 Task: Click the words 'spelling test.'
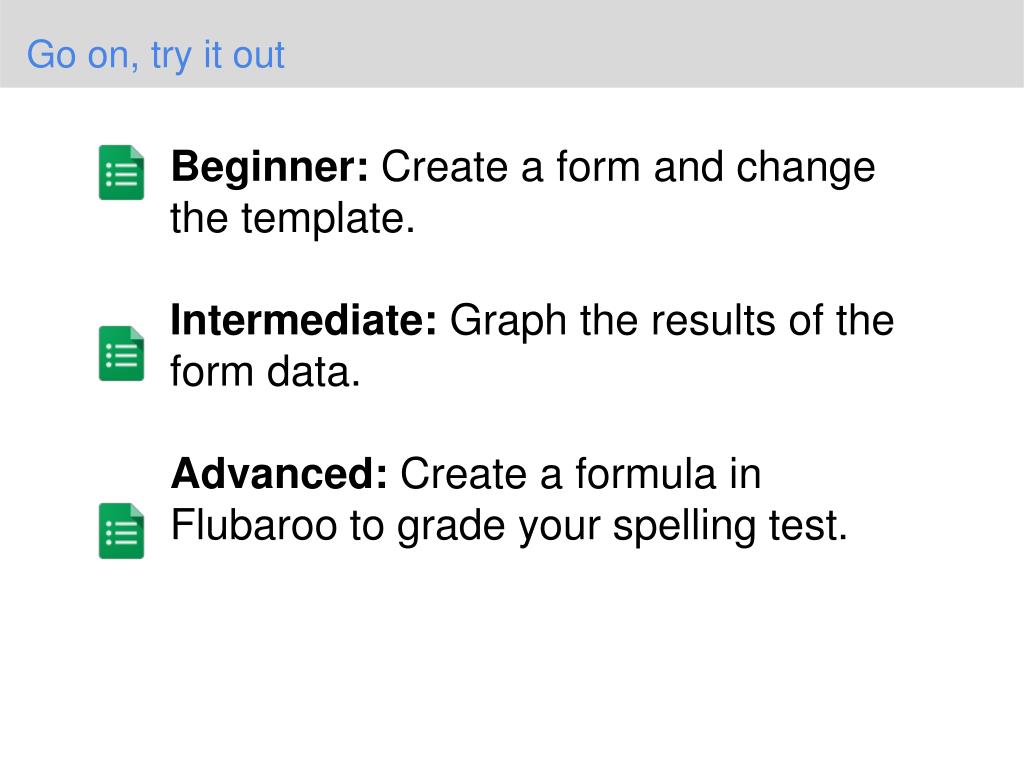click(730, 526)
